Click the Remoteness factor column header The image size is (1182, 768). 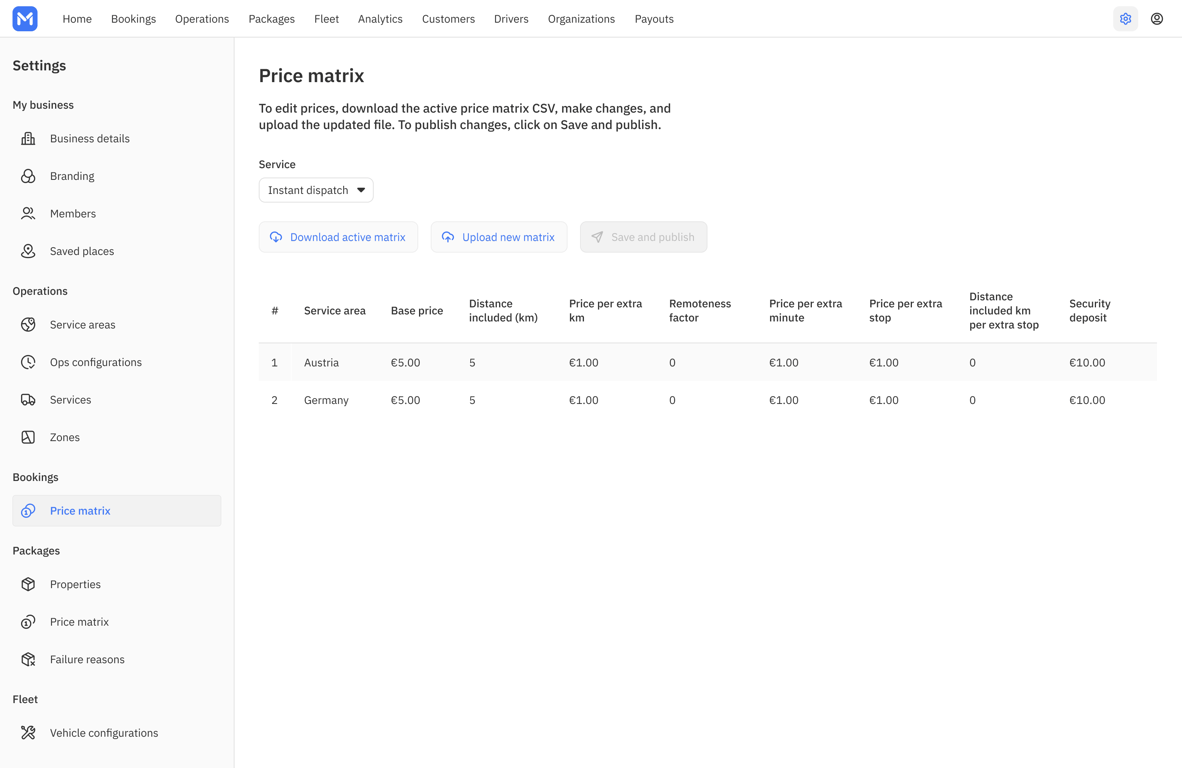pos(700,311)
